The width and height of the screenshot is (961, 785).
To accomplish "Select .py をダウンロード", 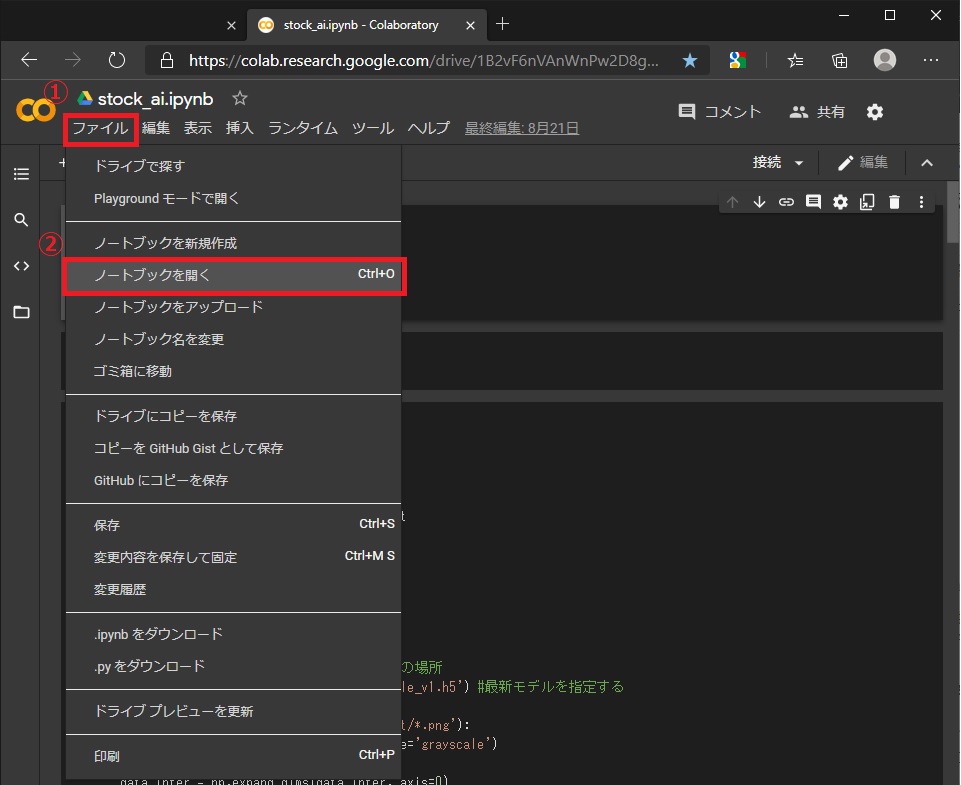I will [234, 666].
